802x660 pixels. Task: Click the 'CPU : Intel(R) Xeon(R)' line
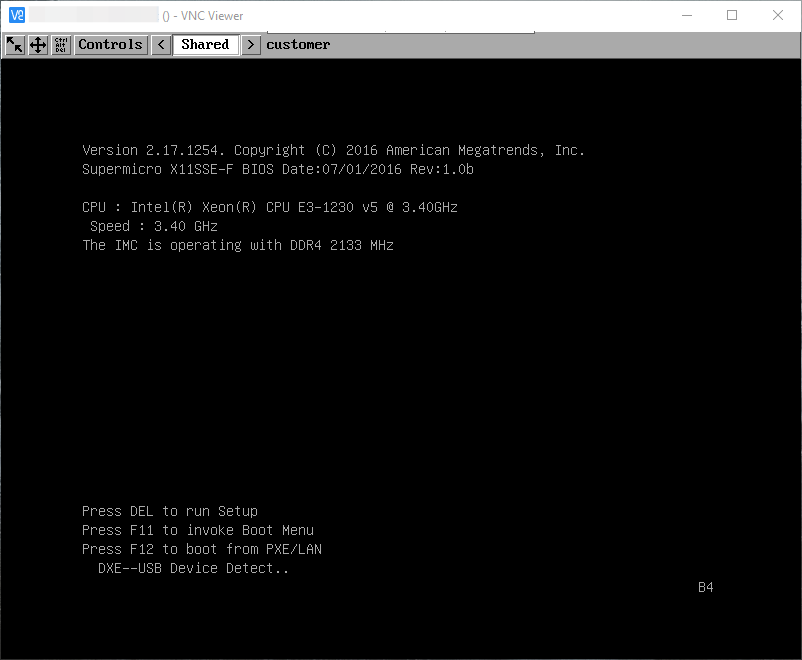270,207
